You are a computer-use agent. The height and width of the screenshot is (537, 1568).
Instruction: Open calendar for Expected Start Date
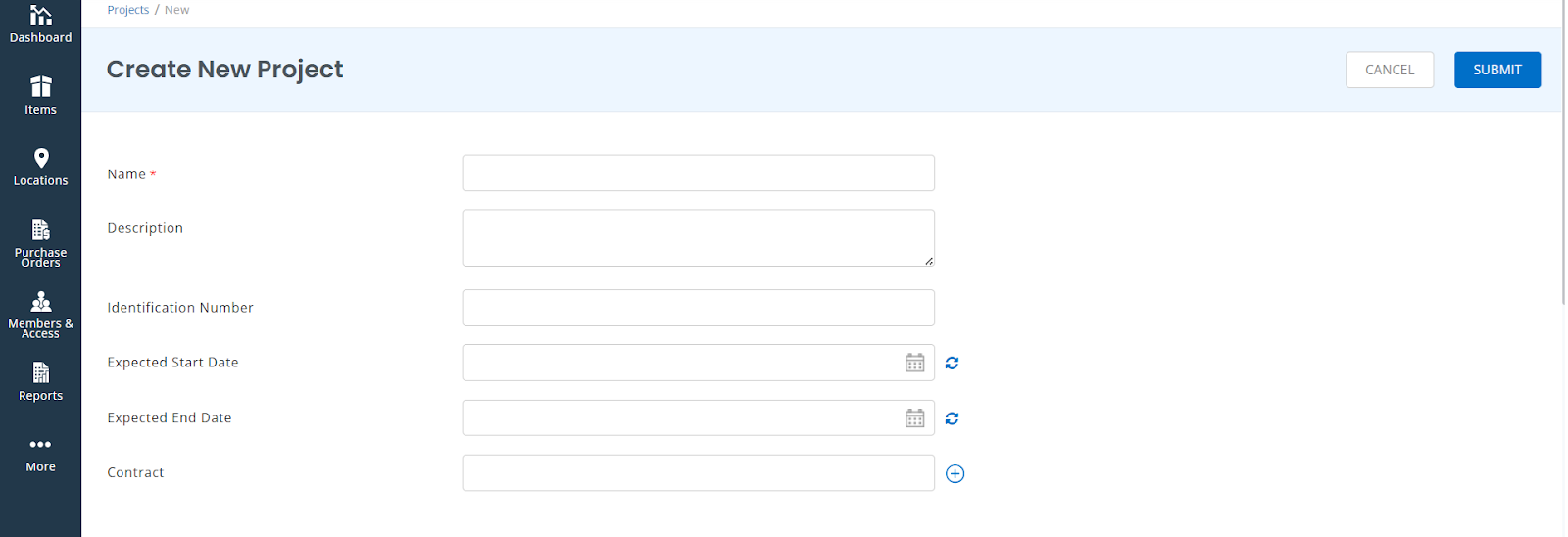914,363
